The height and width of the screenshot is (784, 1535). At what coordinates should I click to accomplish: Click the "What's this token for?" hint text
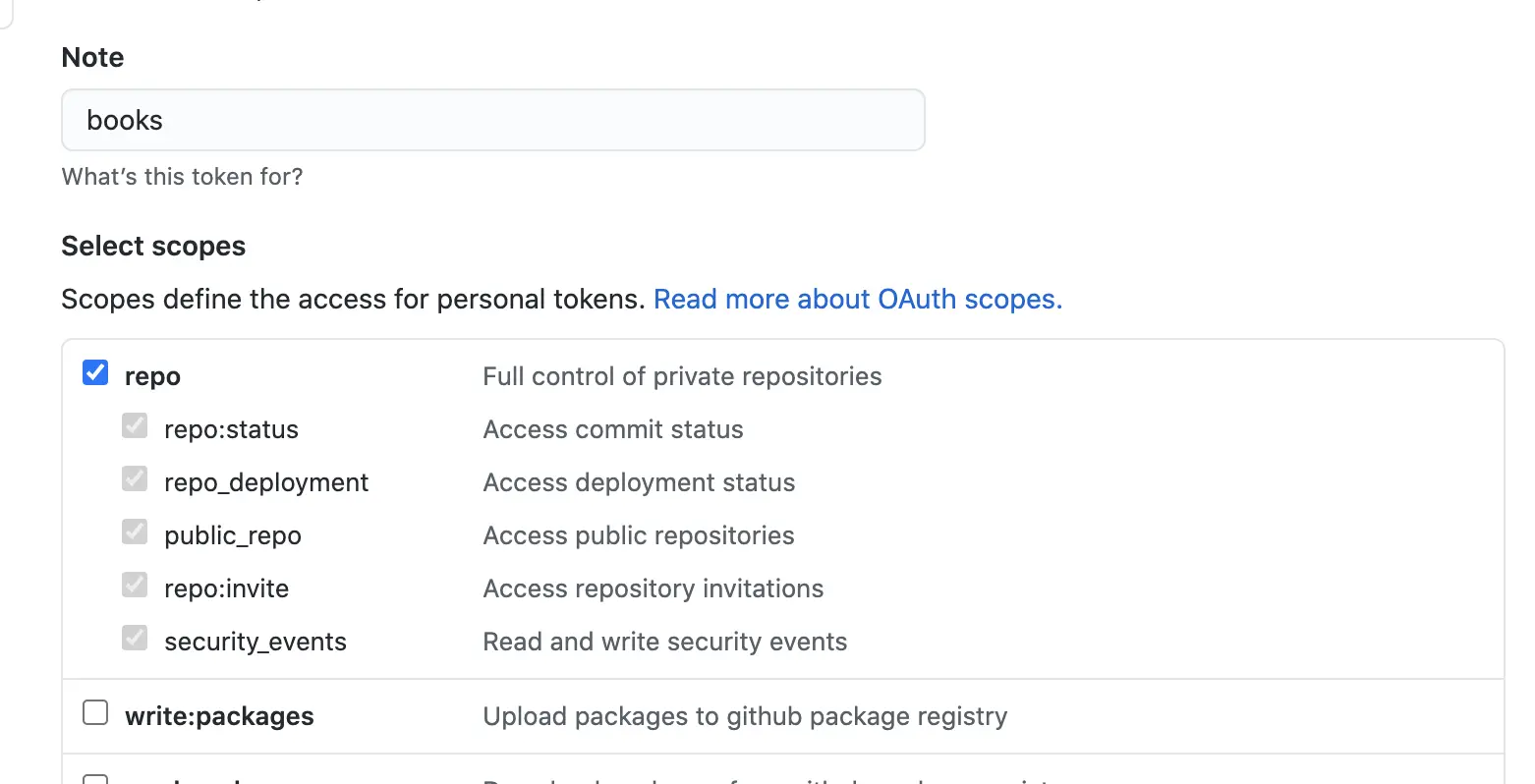182,177
